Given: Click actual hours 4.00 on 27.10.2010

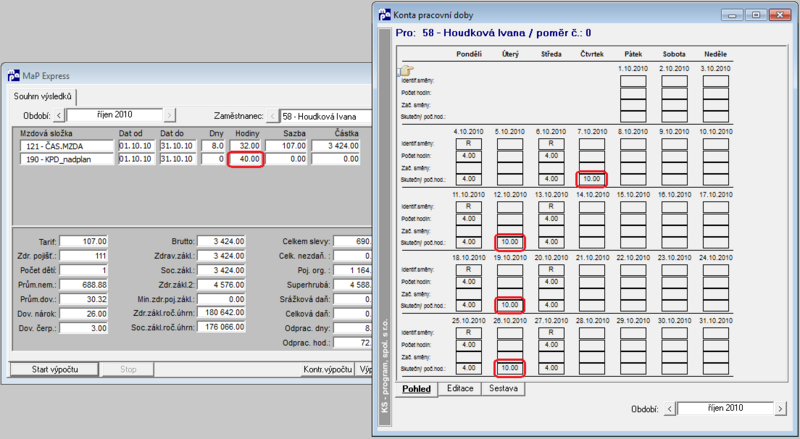Looking at the screenshot, I should [551, 368].
